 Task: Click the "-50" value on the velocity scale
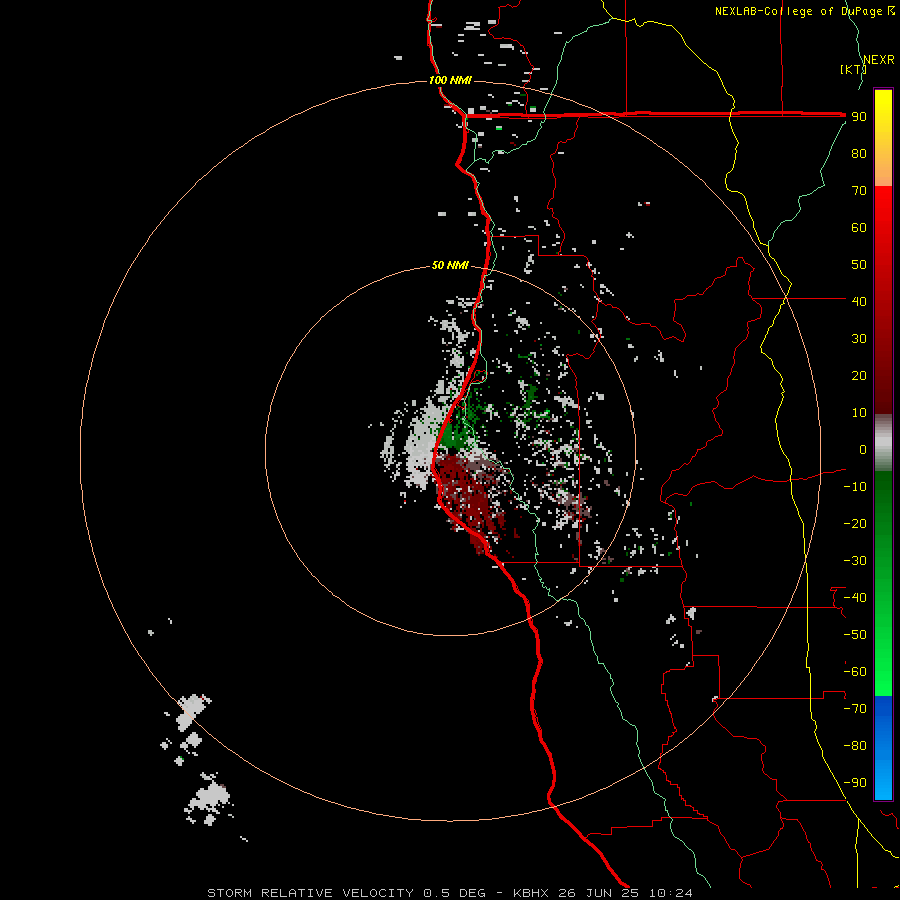[855, 635]
